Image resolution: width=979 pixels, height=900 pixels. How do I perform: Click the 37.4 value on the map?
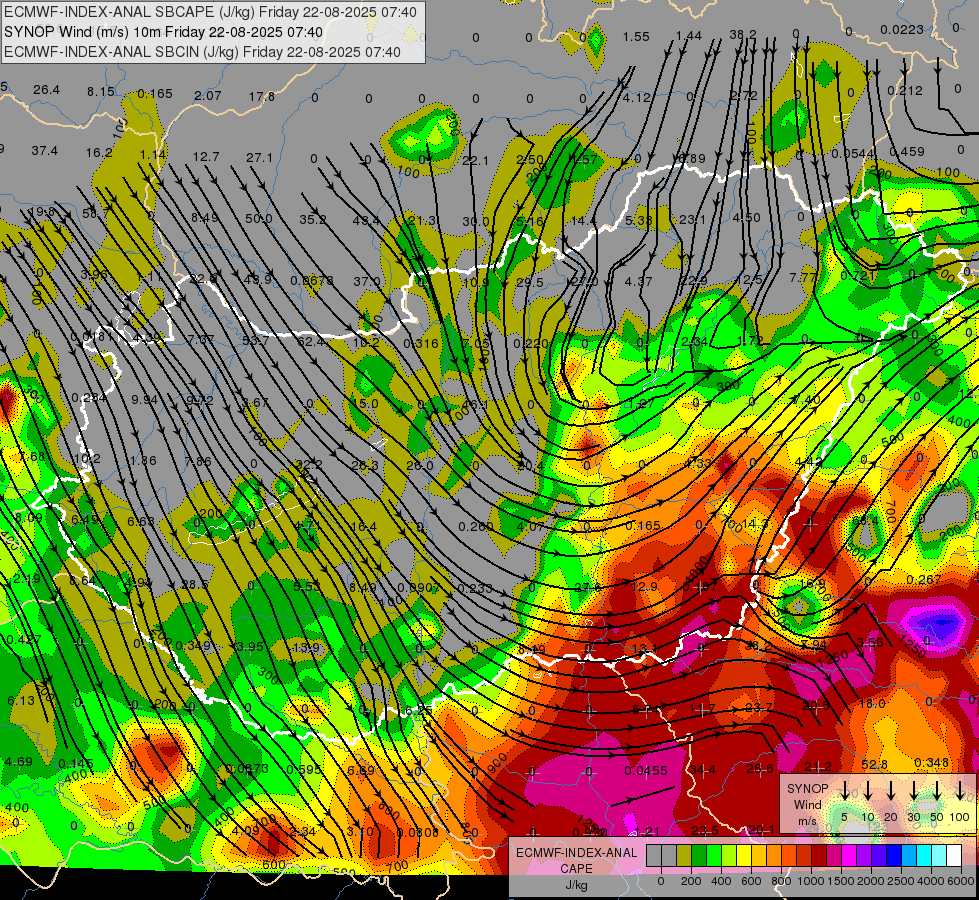tap(44, 151)
